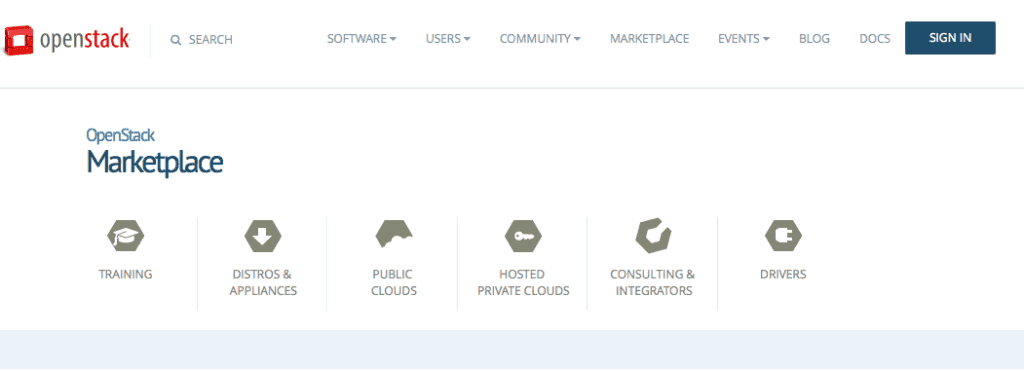This screenshot has height=371, width=1024.
Task: Expand the Users dropdown menu
Action: pyautogui.click(x=448, y=39)
